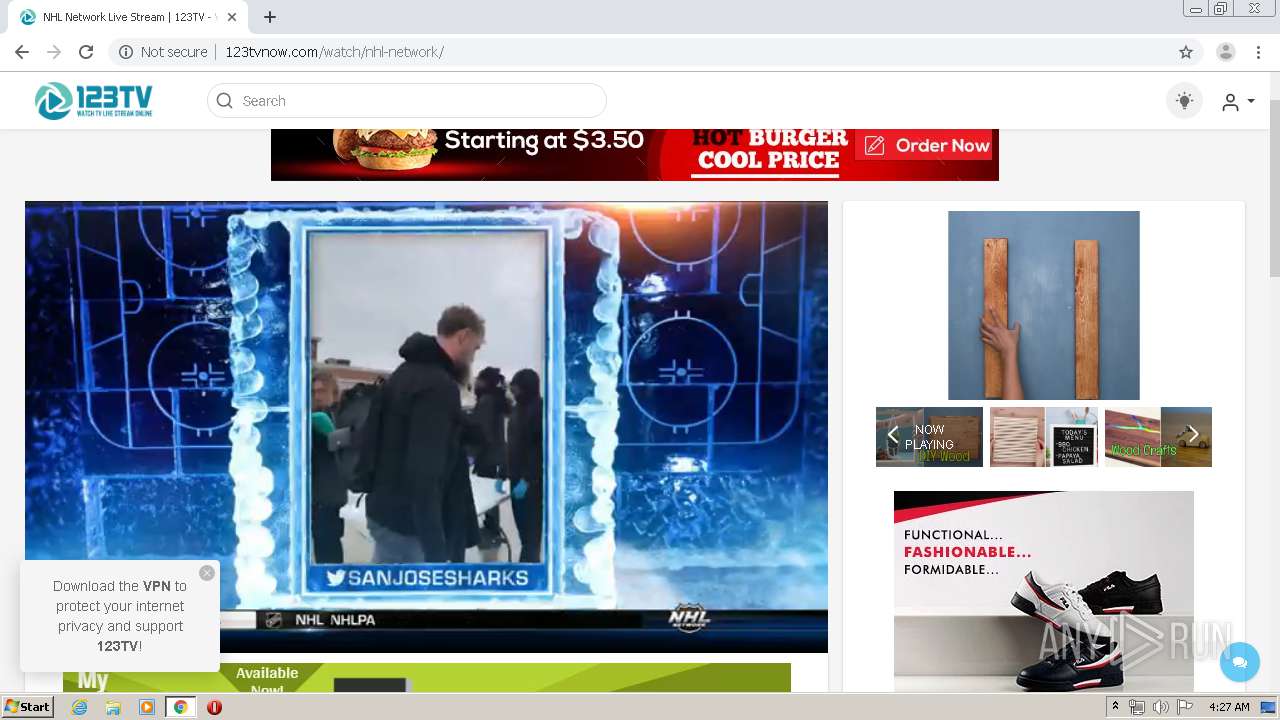
Task: Select the NHL Network Live Stream tab
Action: coord(128,17)
